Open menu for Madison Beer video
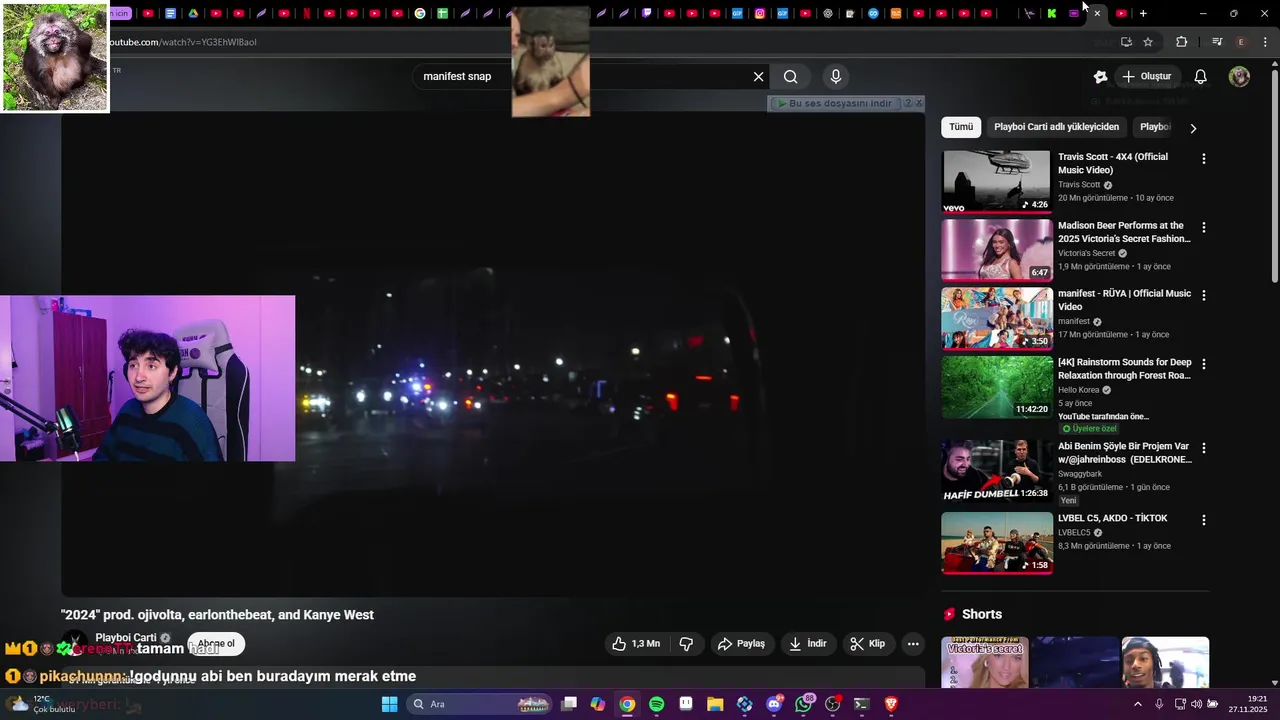The image size is (1280, 720). click(x=1204, y=227)
